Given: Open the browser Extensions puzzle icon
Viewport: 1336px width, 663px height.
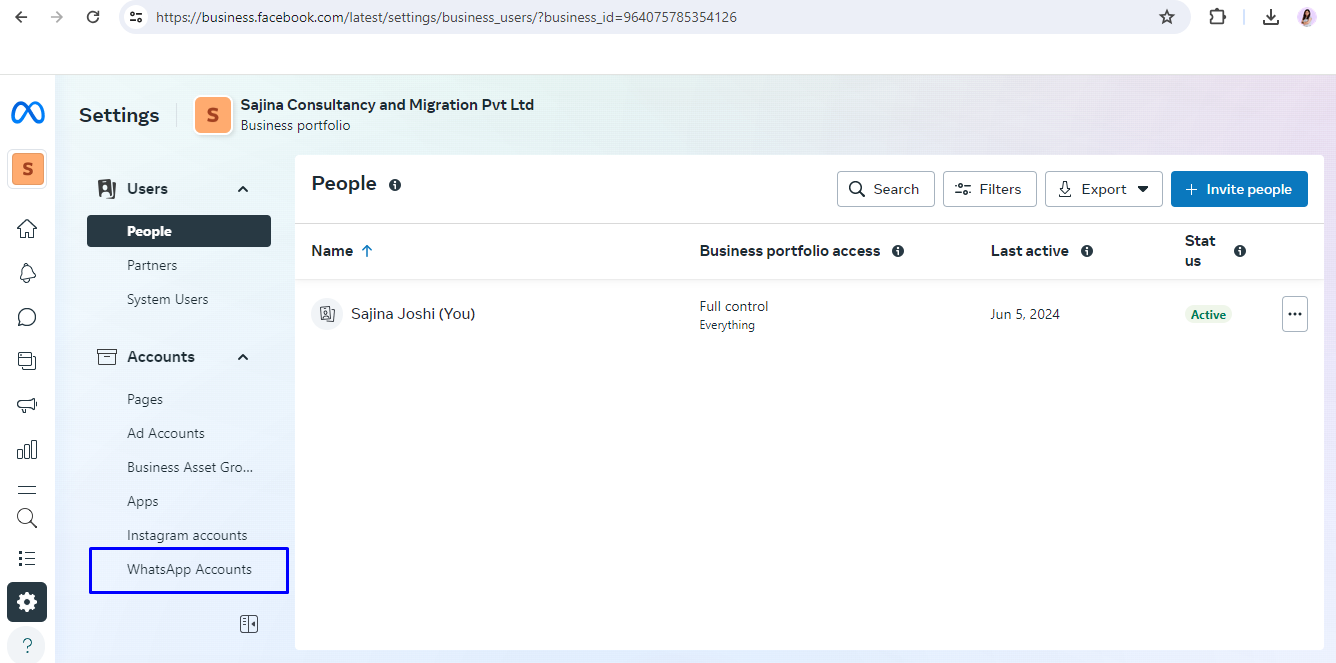Looking at the screenshot, I should pos(1217,17).
